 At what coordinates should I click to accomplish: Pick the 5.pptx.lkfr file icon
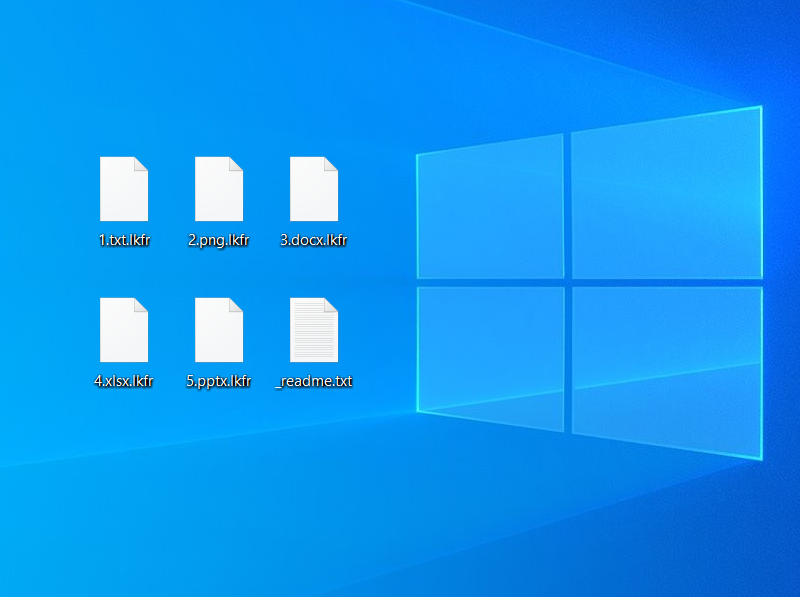pos(219,330)
